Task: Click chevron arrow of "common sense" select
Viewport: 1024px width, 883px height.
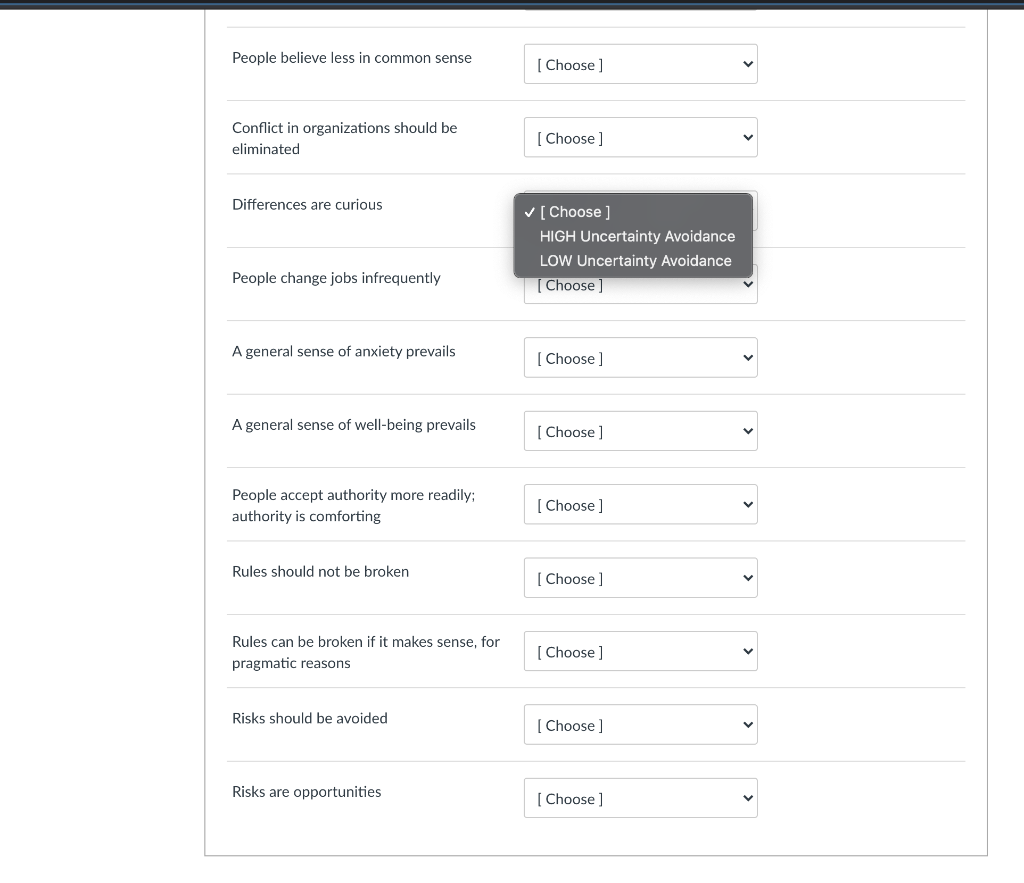Action: point(747,65)
